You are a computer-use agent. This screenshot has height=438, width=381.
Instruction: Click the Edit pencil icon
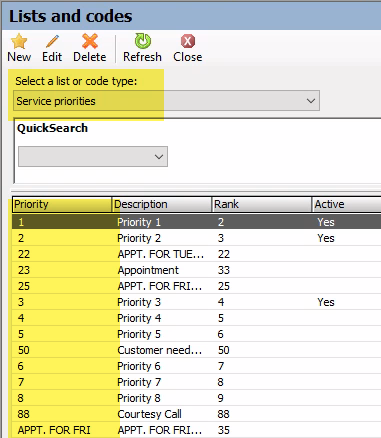[x=52, y=41]
